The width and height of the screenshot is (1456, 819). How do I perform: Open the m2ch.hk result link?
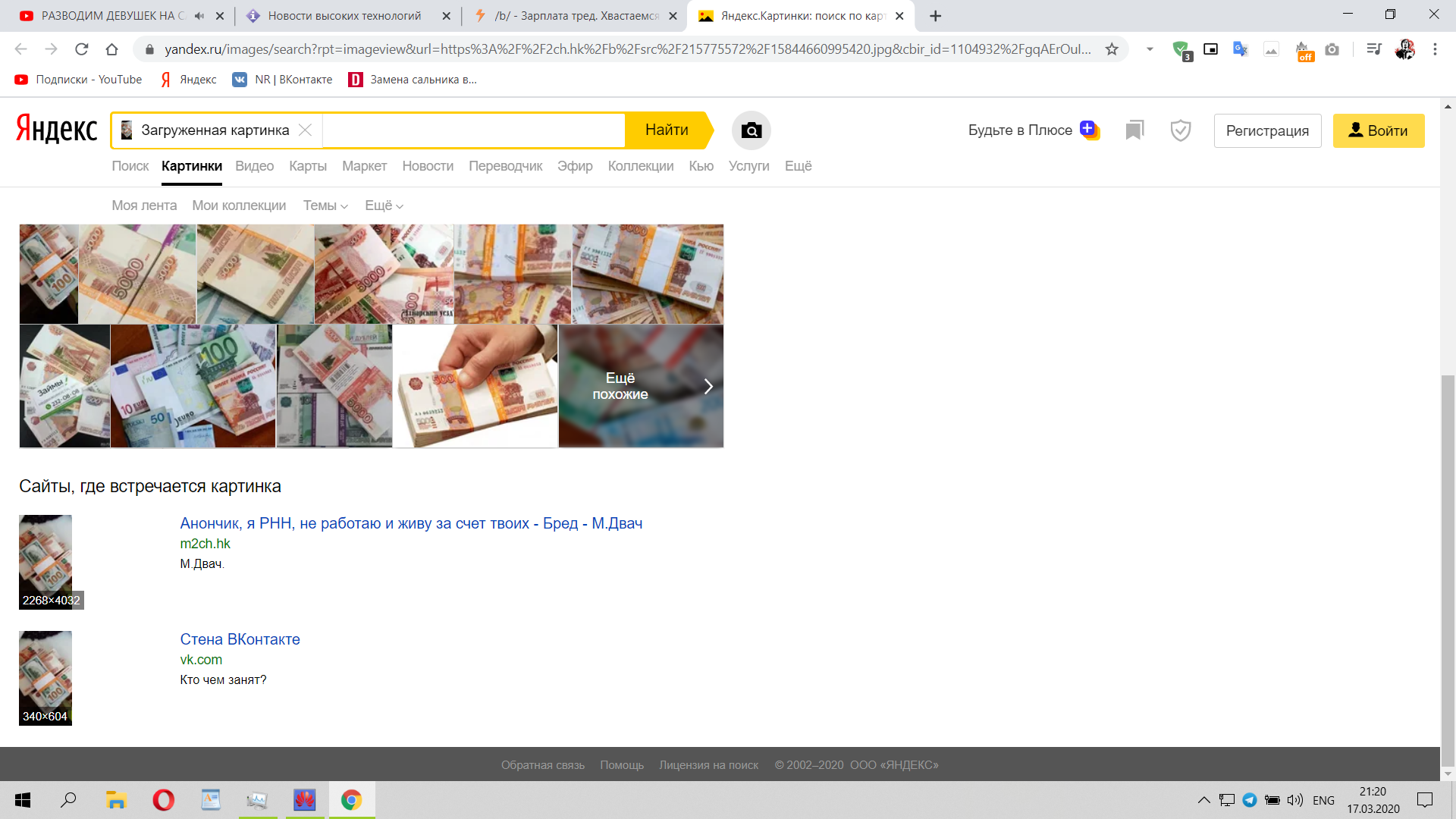(x=410, y=523)
